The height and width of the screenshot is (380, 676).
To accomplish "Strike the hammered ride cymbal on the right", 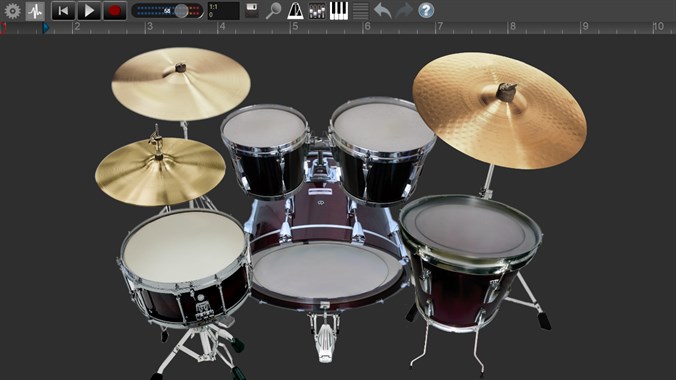I will (499, 110).
